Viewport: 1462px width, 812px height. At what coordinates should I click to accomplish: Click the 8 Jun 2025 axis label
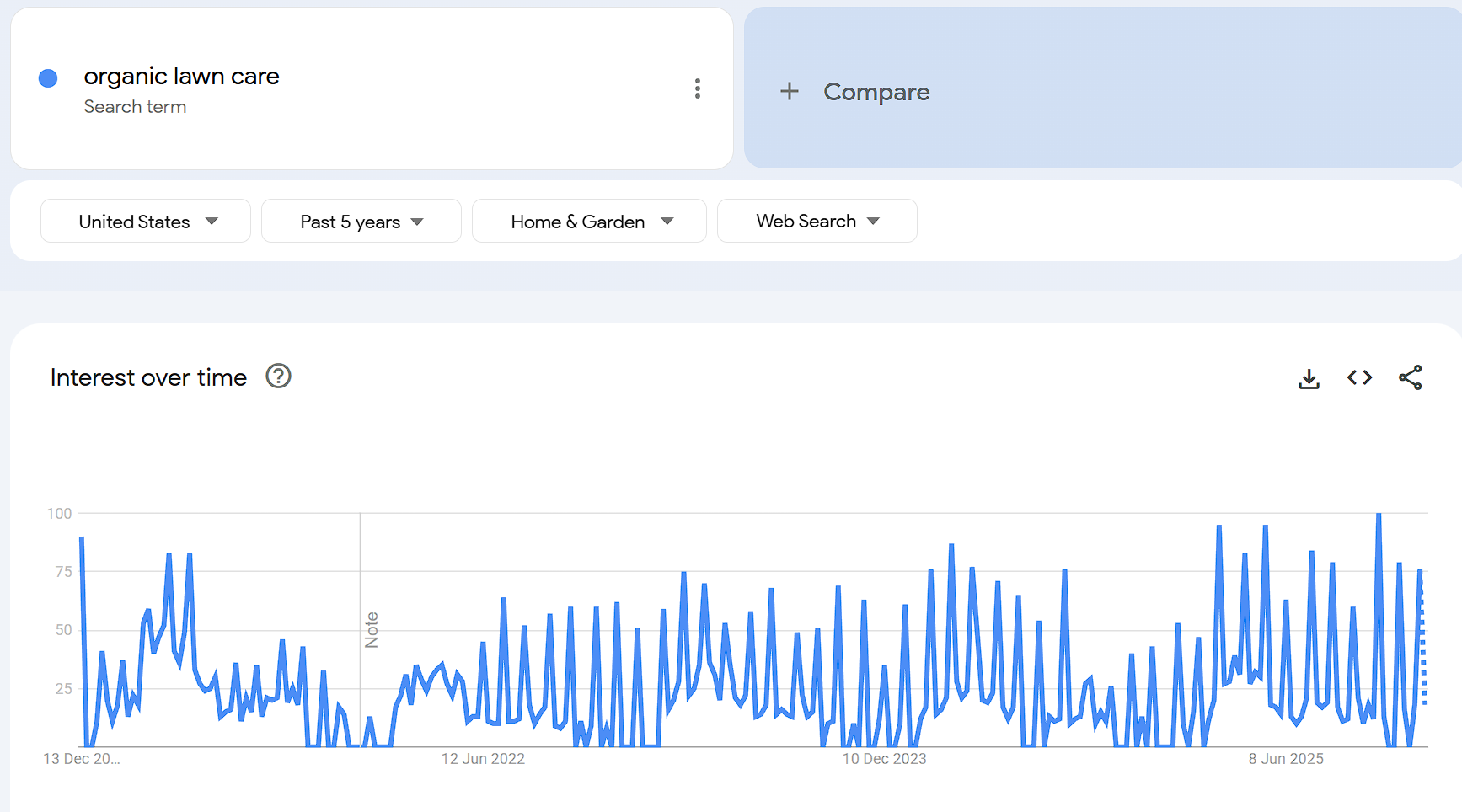click(x=1286, y=759)
